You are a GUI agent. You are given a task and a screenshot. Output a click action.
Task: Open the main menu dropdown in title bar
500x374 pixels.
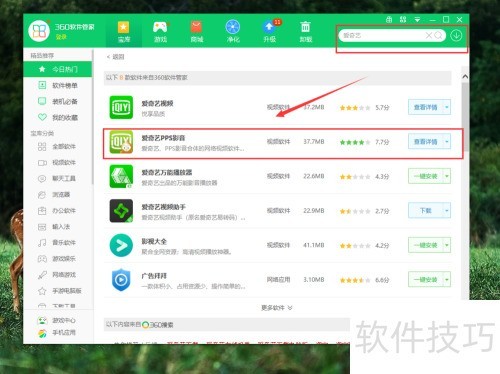[417, 20]
